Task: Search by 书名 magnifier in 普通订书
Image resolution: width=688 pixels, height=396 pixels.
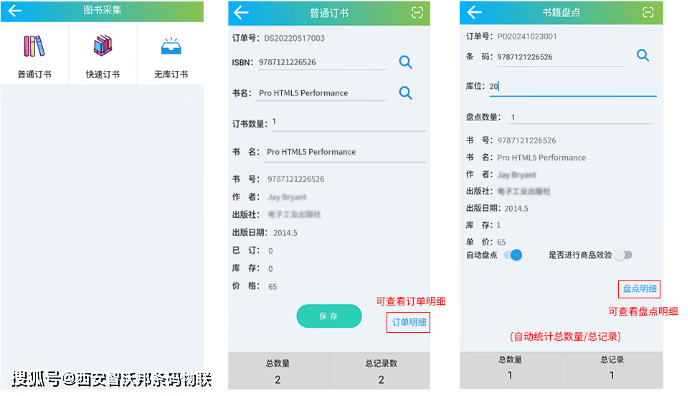Action: (405, 93)
